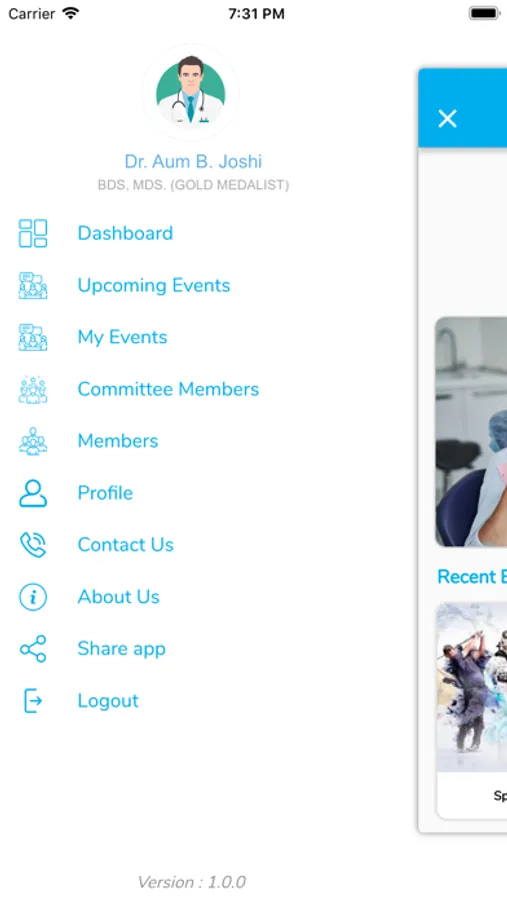Click the Upcoming Events people icon
Screen dimensions: 507x900
[x=33, y=285]
